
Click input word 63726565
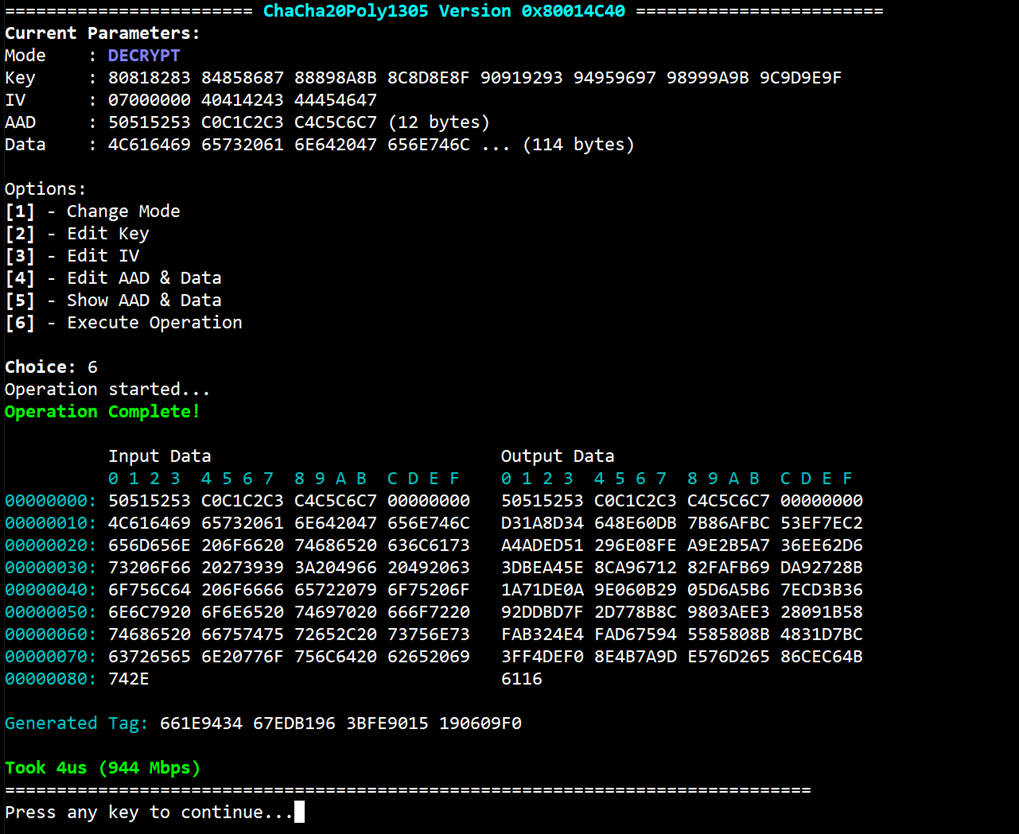[149, 657]
